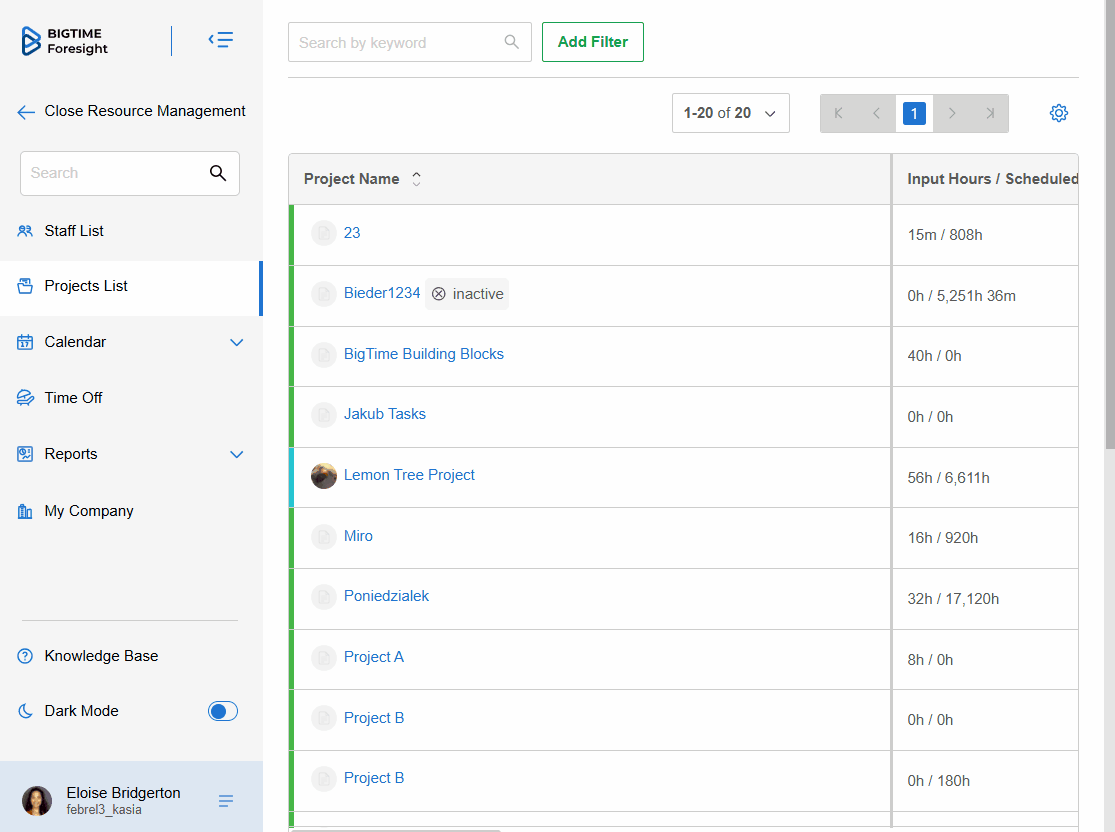Viewport: 1115px width, 832px height.
Task: Click the inactive badge icon on Bieder1234
Action: coord(438,294)
